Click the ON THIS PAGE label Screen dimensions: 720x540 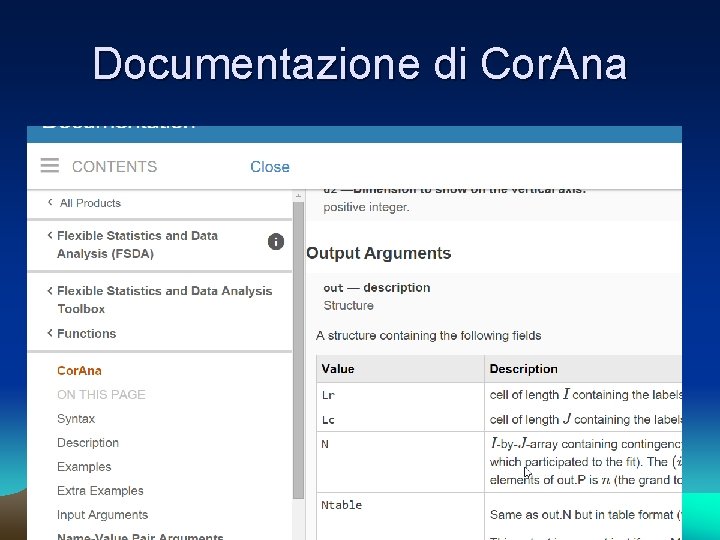click(x=101, y=394)
